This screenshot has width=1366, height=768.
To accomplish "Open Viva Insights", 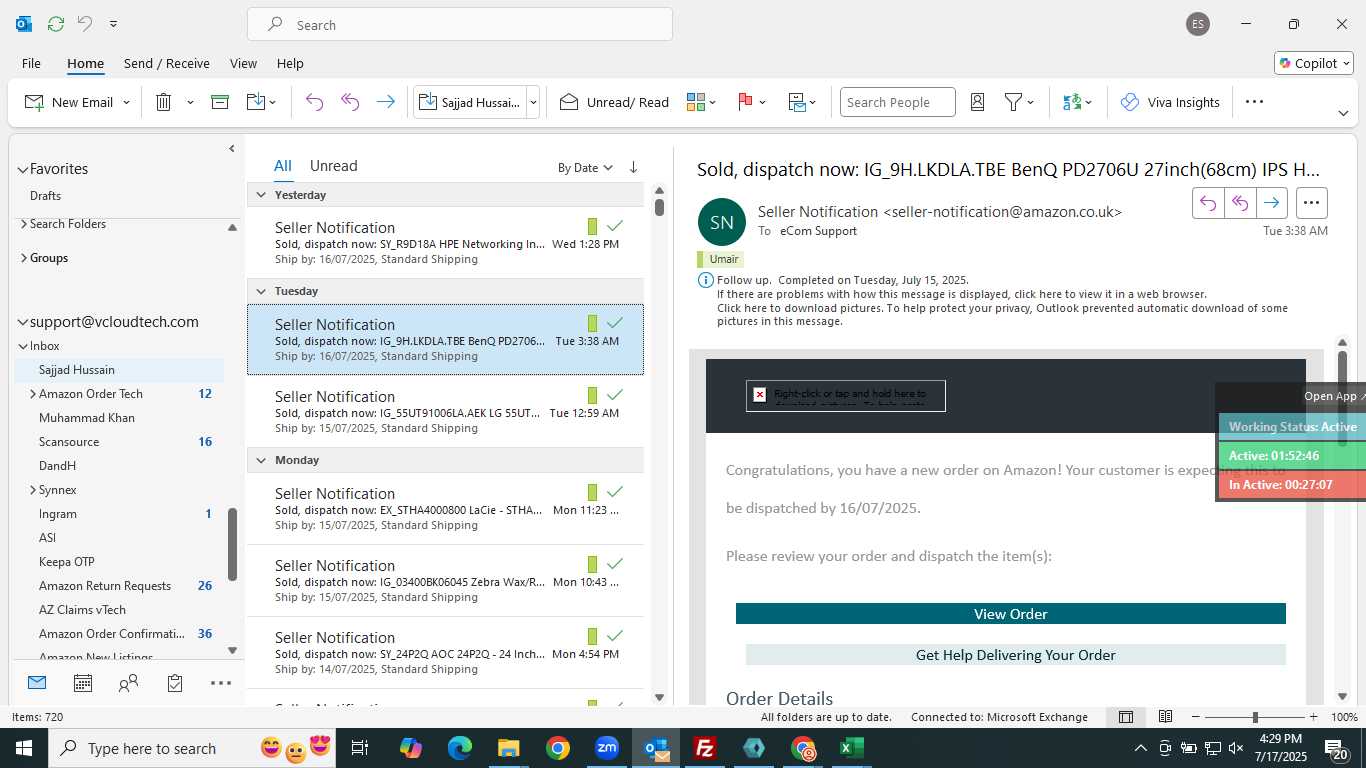I will 1170,102.
